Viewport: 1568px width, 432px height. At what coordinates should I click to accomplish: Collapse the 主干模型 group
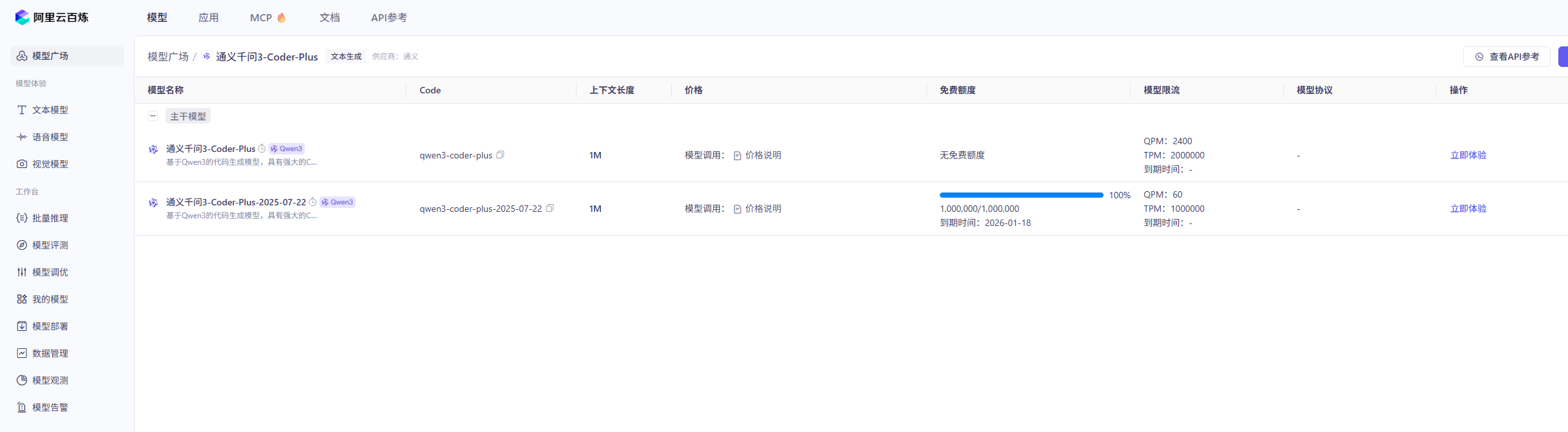click(x=153, y=117)
